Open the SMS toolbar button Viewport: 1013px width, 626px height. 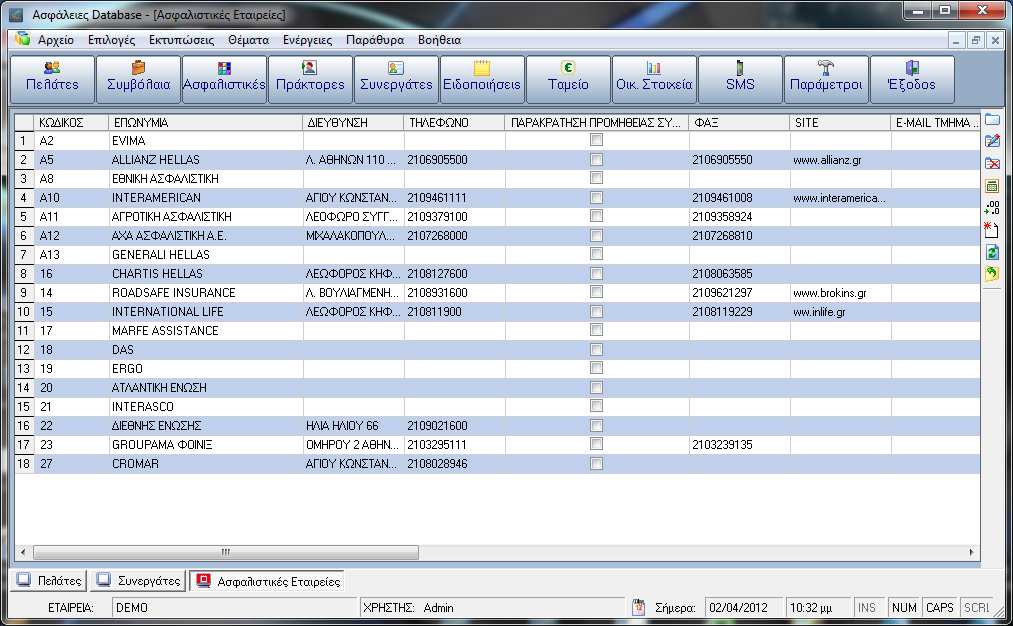click(740, 79)
